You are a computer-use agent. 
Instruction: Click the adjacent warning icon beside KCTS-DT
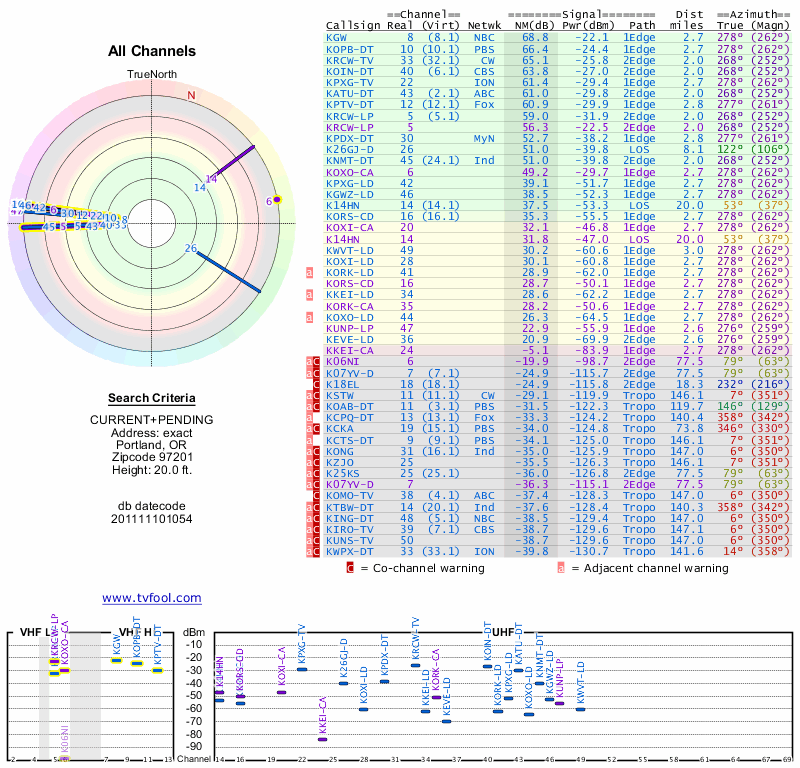pyautogui.click(x=309, y=440)
